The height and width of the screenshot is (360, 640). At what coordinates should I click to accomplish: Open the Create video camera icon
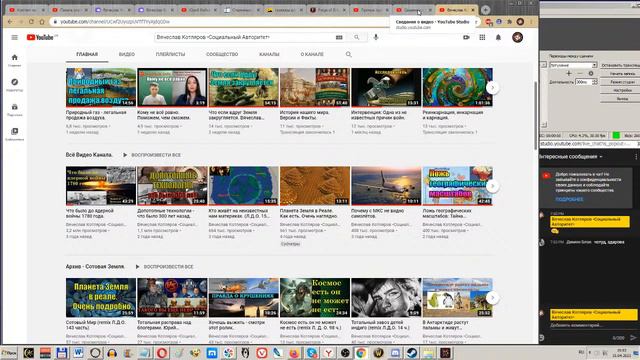pyautogui.click(x=466, y=38)
